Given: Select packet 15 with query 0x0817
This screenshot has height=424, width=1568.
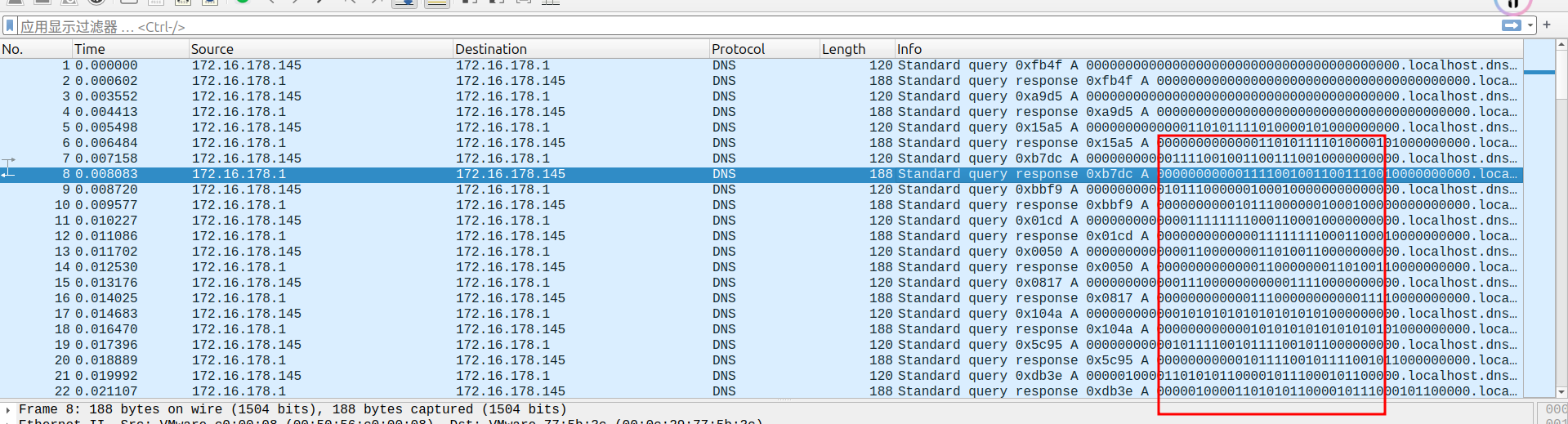Looking at the screenshot, I should (327, 283).
